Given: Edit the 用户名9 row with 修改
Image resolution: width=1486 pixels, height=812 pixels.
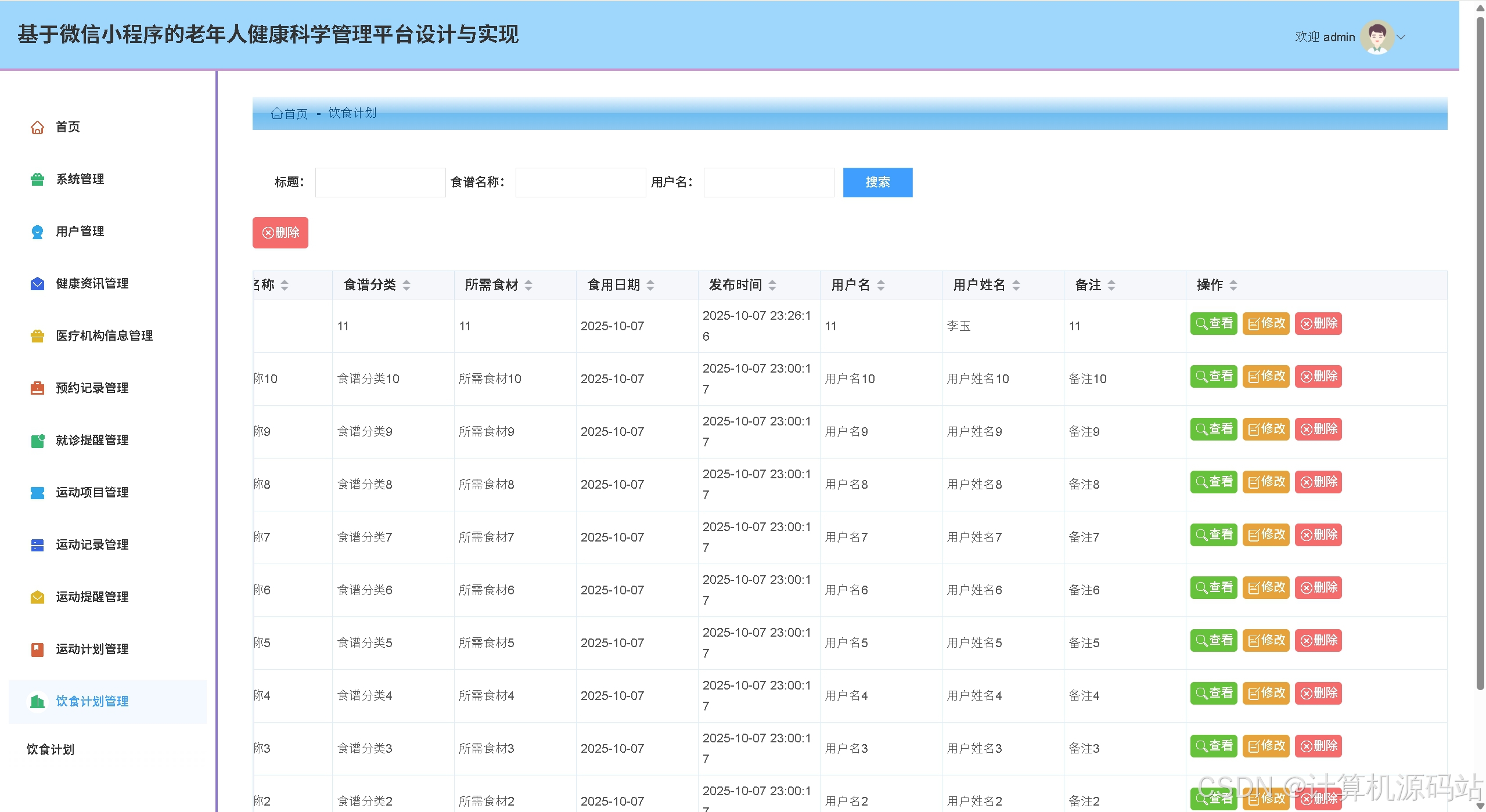Looking at the screenshot, I should coord(1266,429).
